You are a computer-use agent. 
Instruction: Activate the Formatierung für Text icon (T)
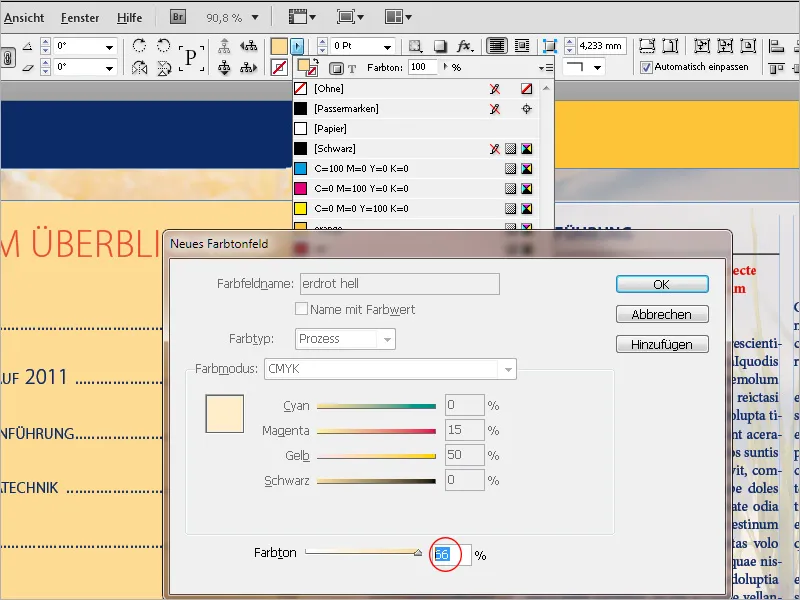pos(351,68)
